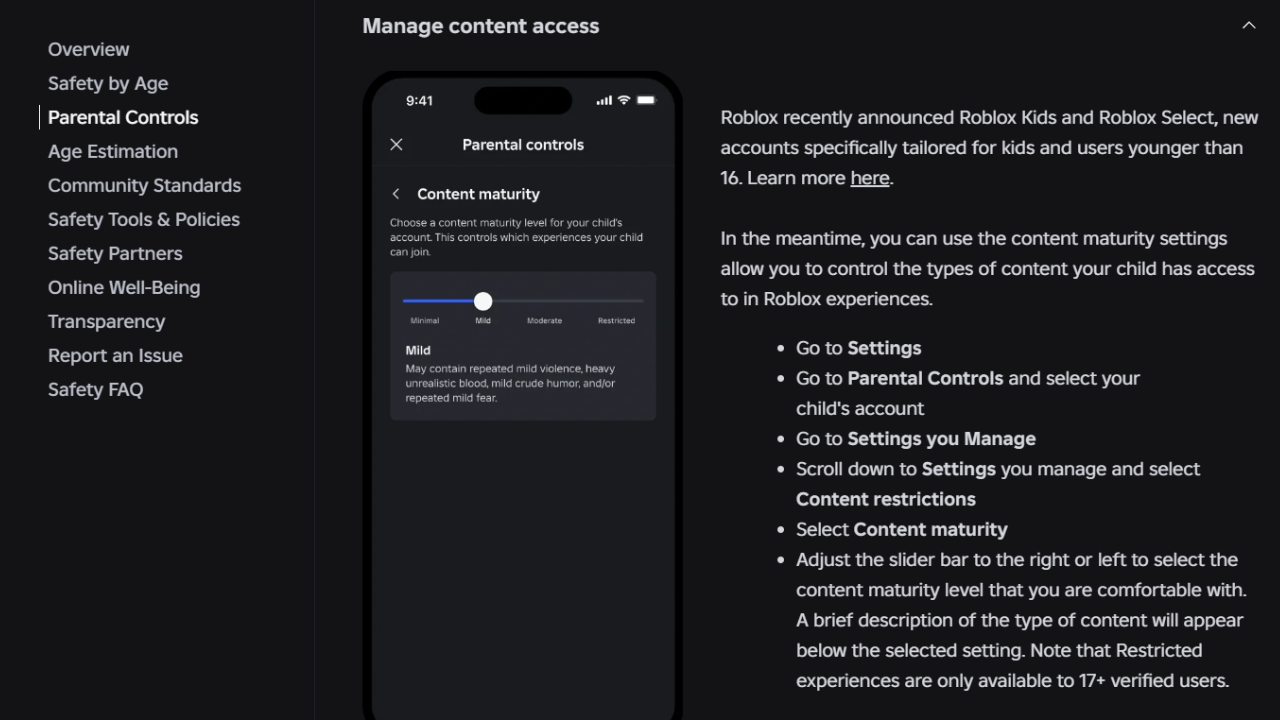Navigate to Safety Tools & Policies
The width and height of the screenshot is (1280, 720).
click(144, 219)
